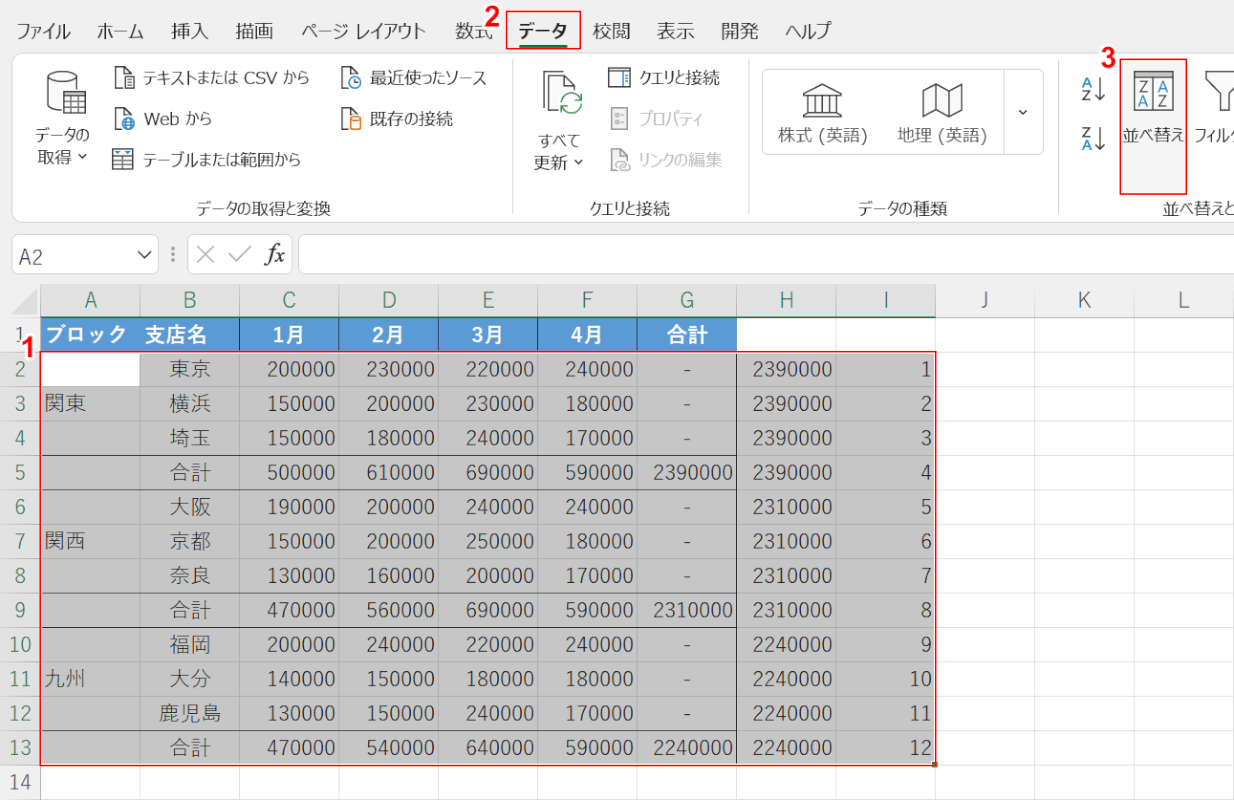Select row 5 header
The image size is (1234, 800).
click(20, 472)
